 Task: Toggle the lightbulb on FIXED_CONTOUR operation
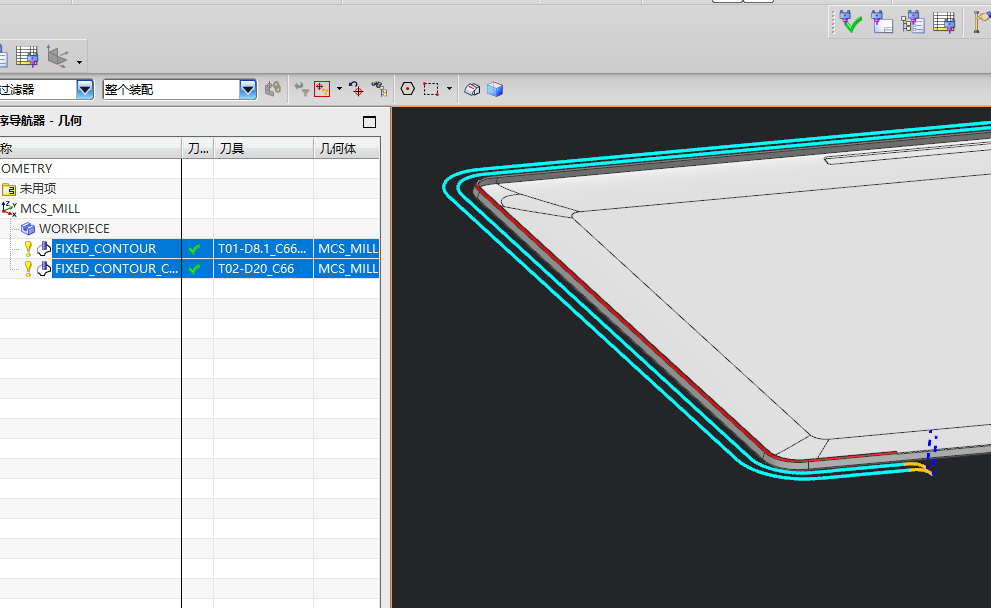pos(28,248)
